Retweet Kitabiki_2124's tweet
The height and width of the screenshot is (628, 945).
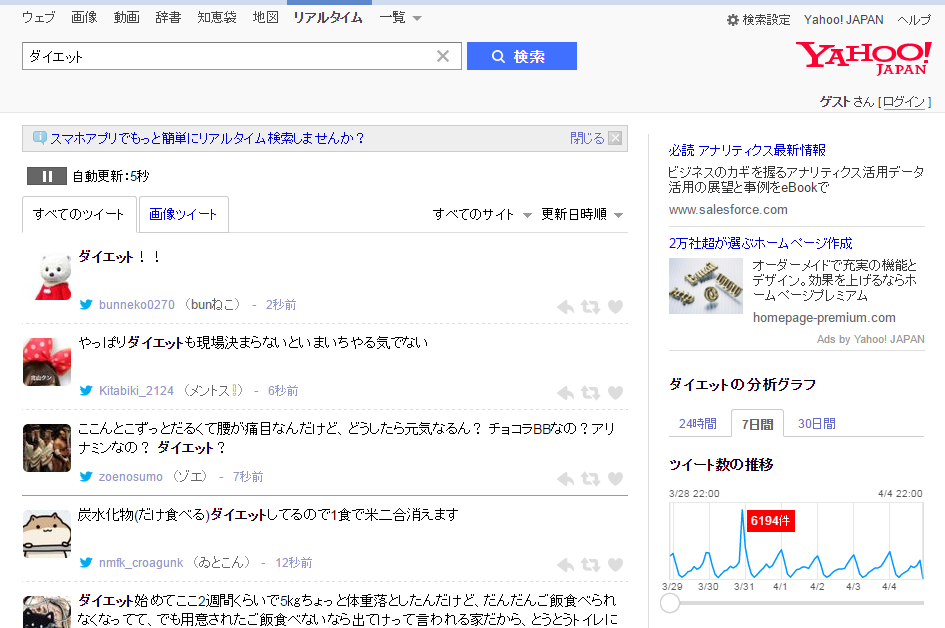pyautogui.click(x=590, y=393)
